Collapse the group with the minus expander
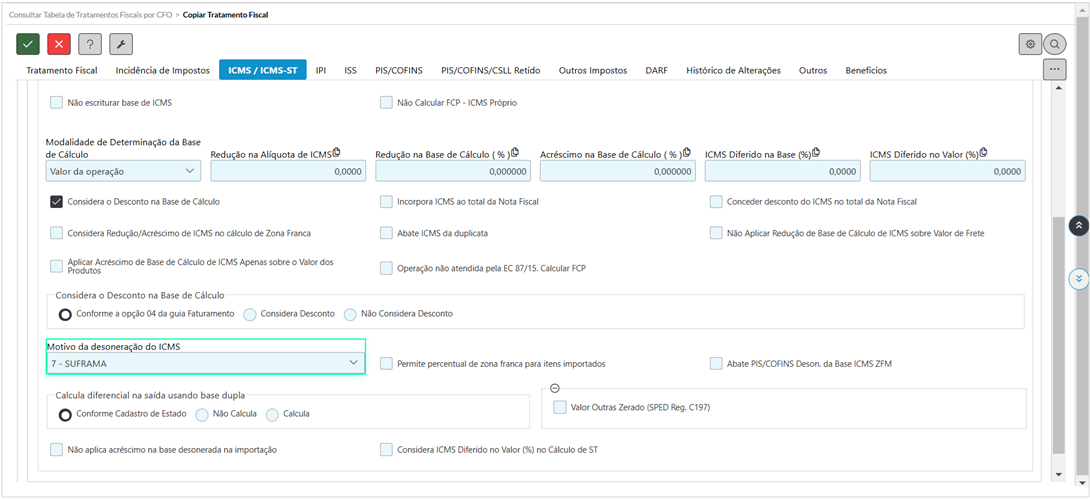Viewport: 1090px width, 499px height. pyautogui.click(x=554, y=388)
